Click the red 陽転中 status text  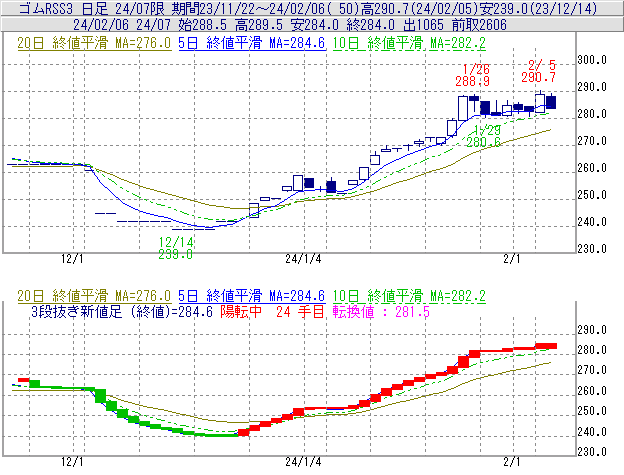241,311
